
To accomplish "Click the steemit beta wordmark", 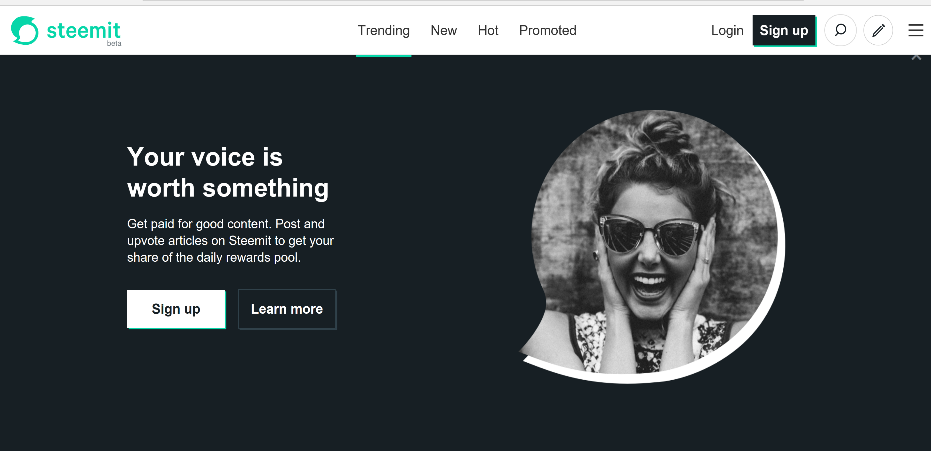I will point(84,31).
